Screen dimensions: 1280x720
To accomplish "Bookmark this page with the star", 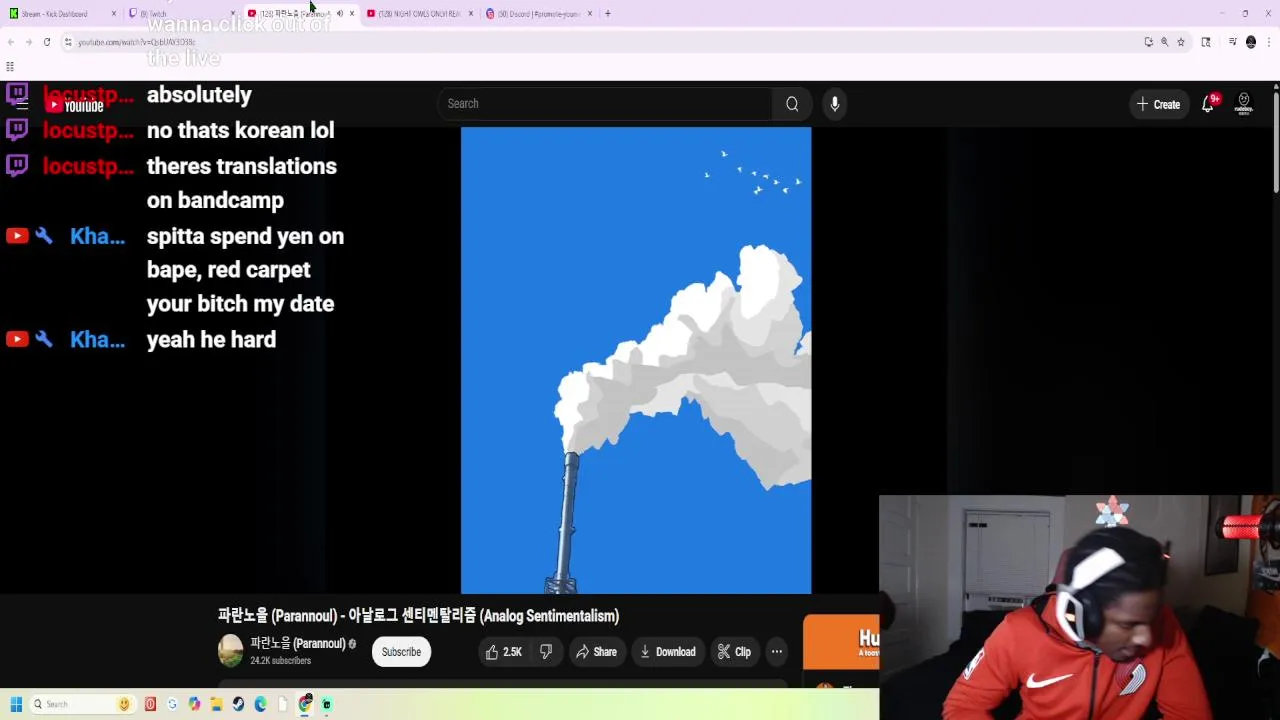I will tap(1181, 42).
